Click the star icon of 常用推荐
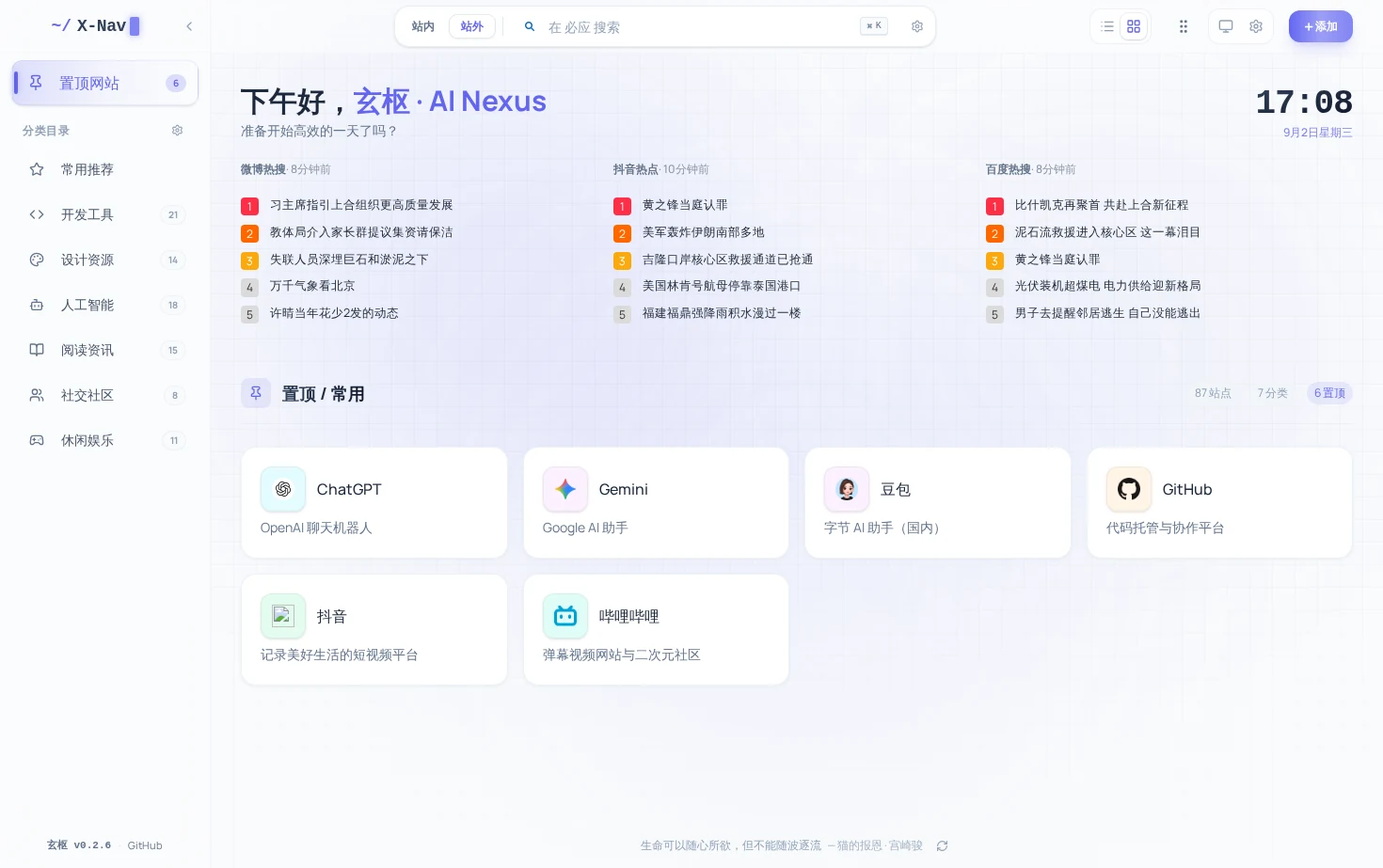1383x868 pixels. tap(37, 169)
